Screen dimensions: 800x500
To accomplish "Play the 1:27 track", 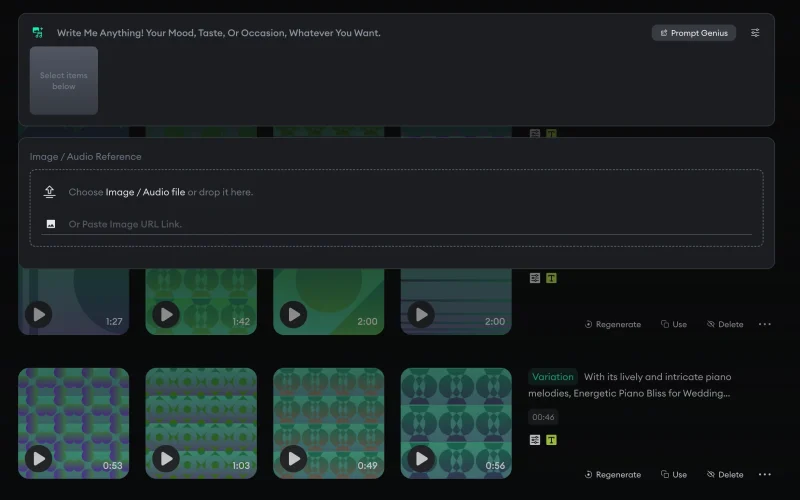I will [x=39, y=314].
